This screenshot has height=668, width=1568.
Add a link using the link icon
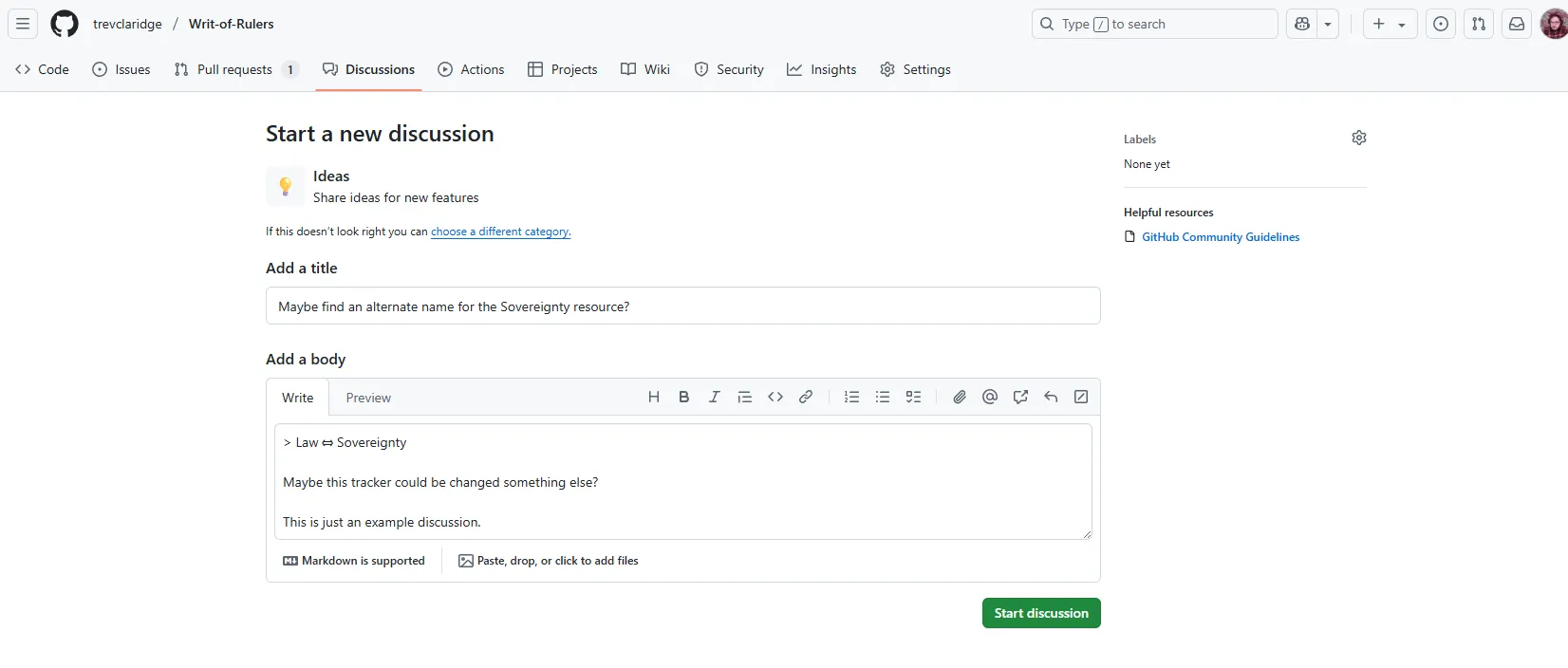pos(806,398)
